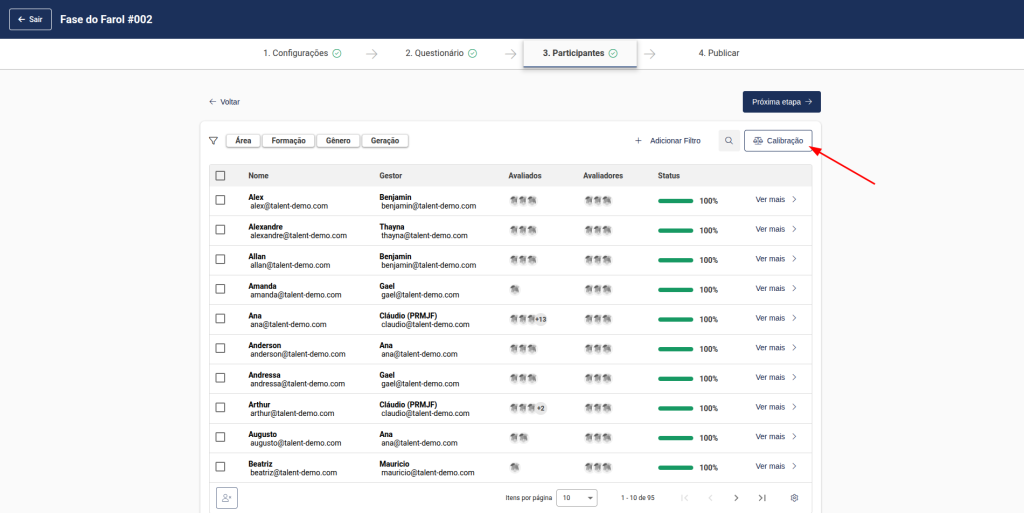Screen dimensions: 1024x513
Task: Select the checkbox for Beatriz
Action: tap(220, 467)
